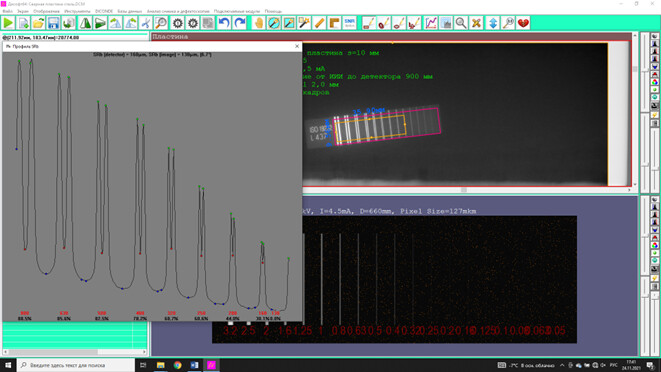
Task: Click the blue up-down arrows icon
Action: click(x=493, y=23)
